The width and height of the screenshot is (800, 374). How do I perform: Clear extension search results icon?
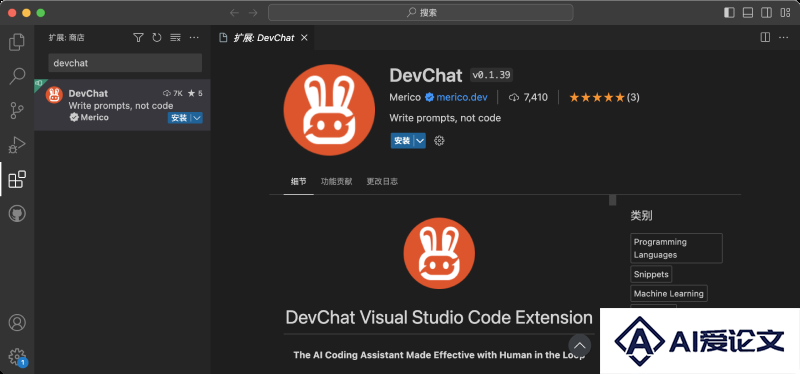click(176, 37)
